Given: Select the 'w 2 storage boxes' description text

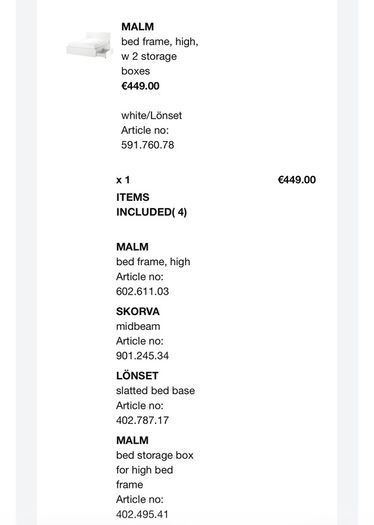Looking at the screenshot, I should 149,64.
